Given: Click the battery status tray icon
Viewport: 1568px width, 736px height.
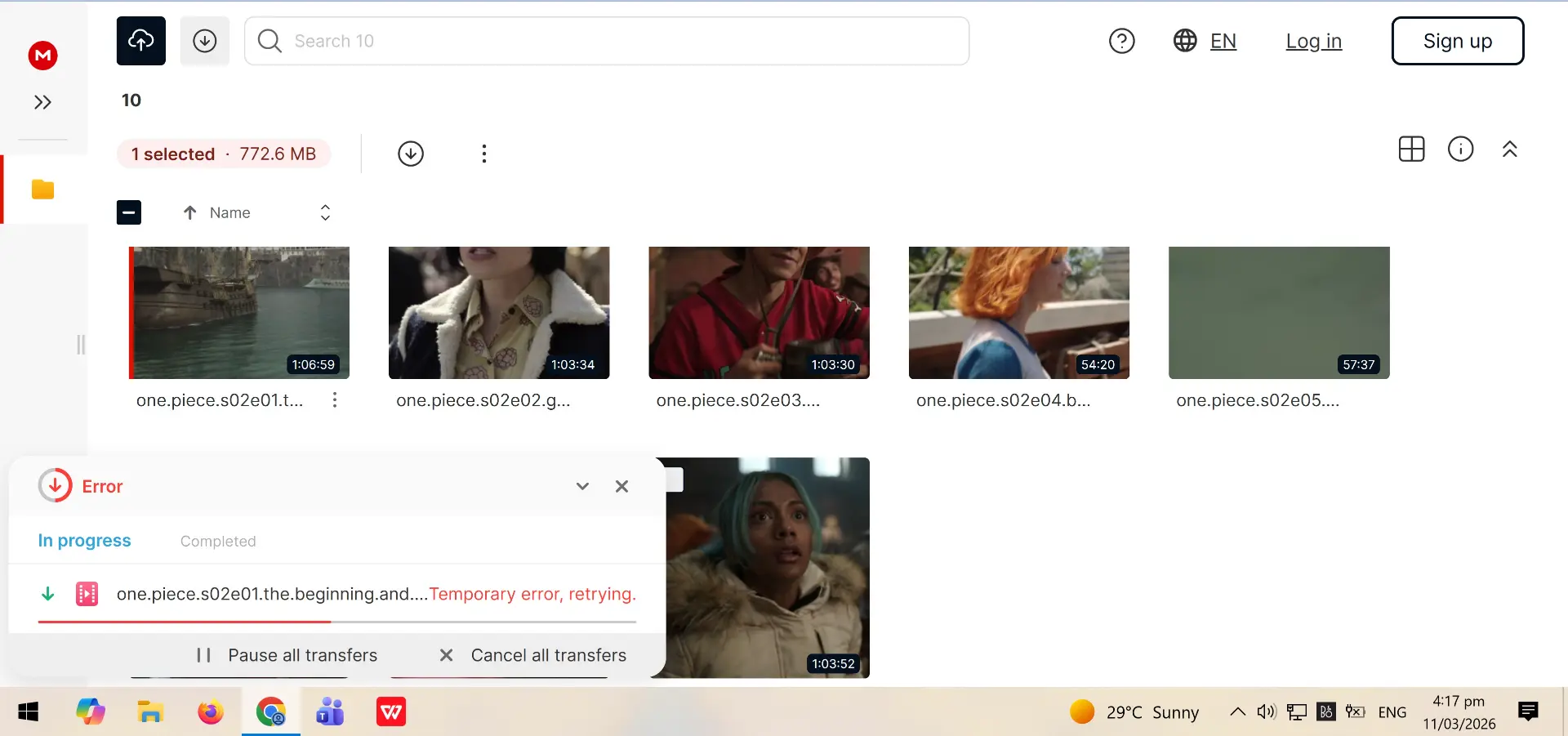Looking at the screenshot, I should (x=1356, y=712).
